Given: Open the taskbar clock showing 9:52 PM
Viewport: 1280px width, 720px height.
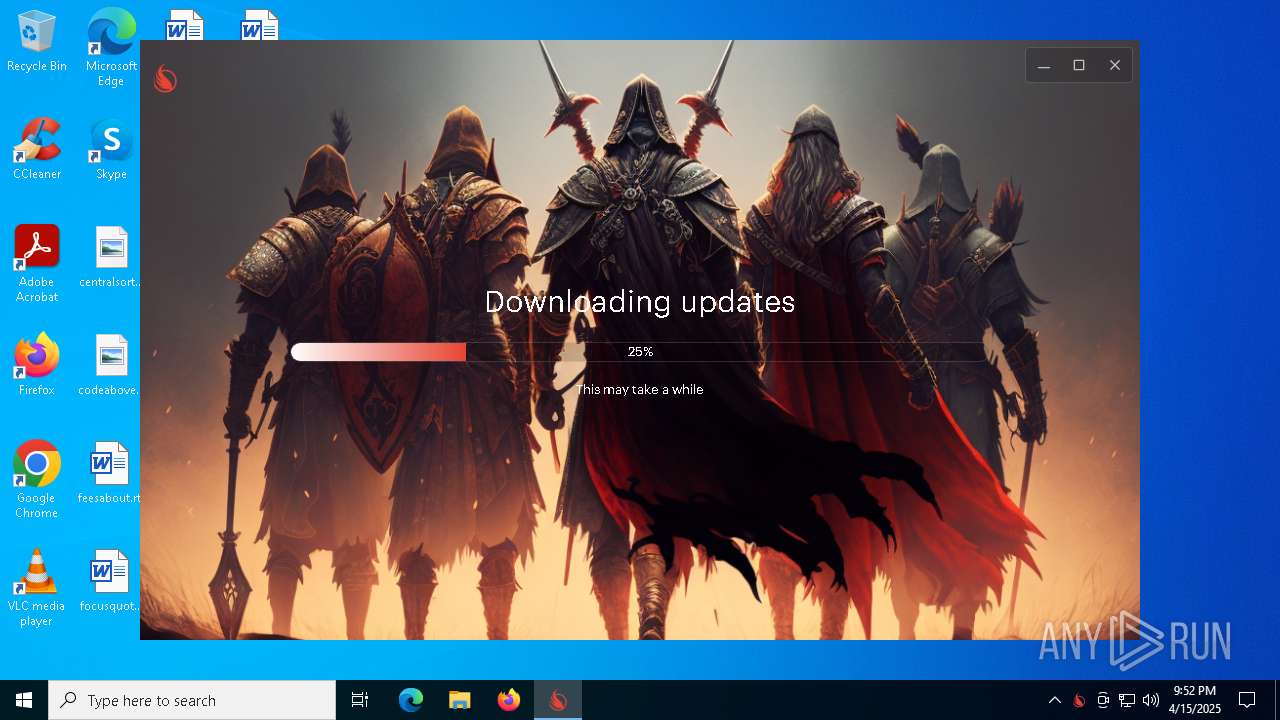Looking at the screenshot, I should click(1195, 700).
